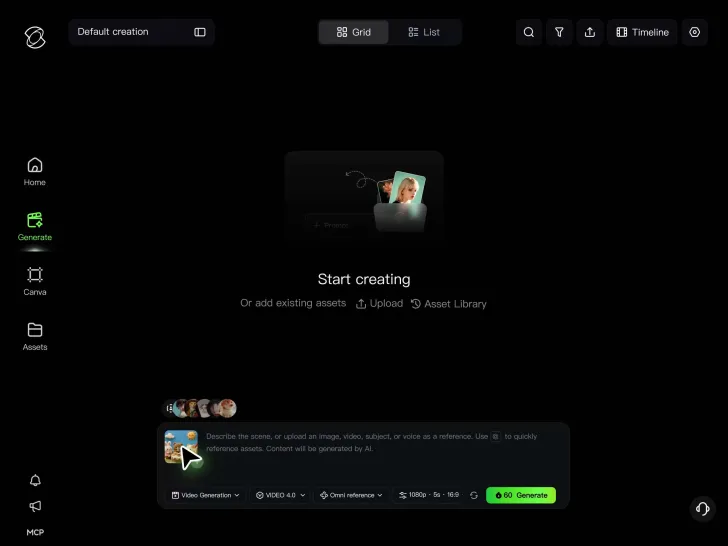Focus the scene description prompt field

tap(371, 442)
